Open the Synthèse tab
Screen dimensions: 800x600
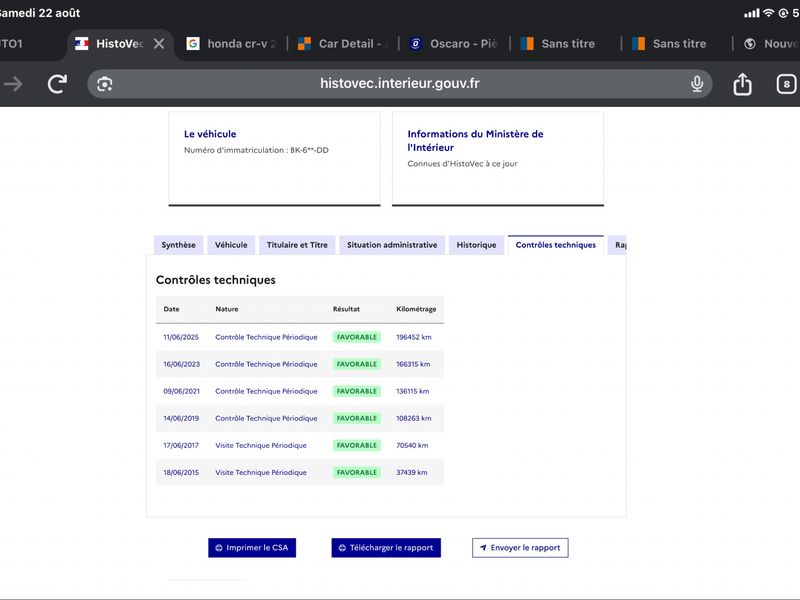pos(179,245)
